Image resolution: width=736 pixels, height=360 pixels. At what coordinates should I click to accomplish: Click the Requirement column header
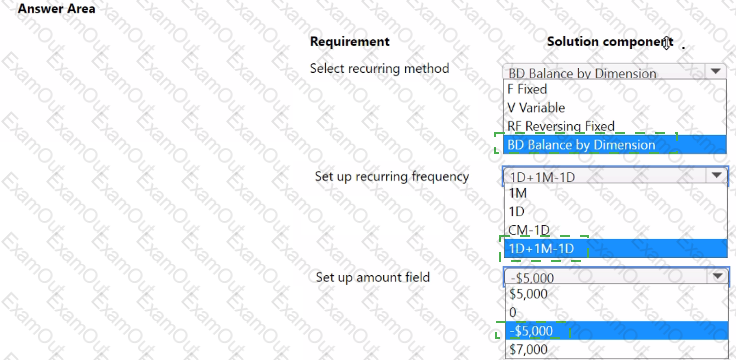click(350, 42)
